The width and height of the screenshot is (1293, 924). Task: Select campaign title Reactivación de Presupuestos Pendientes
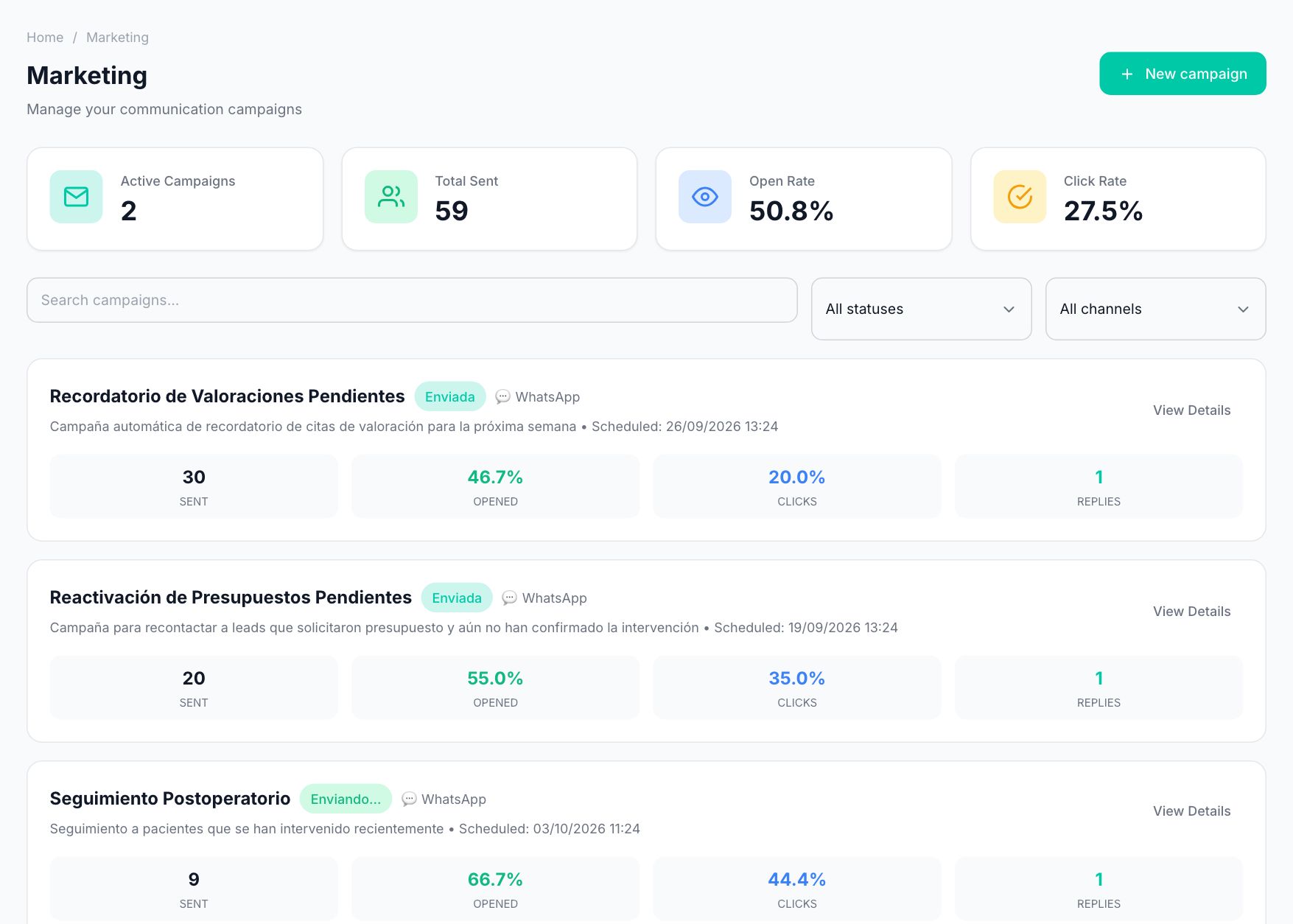coord(231,598)
